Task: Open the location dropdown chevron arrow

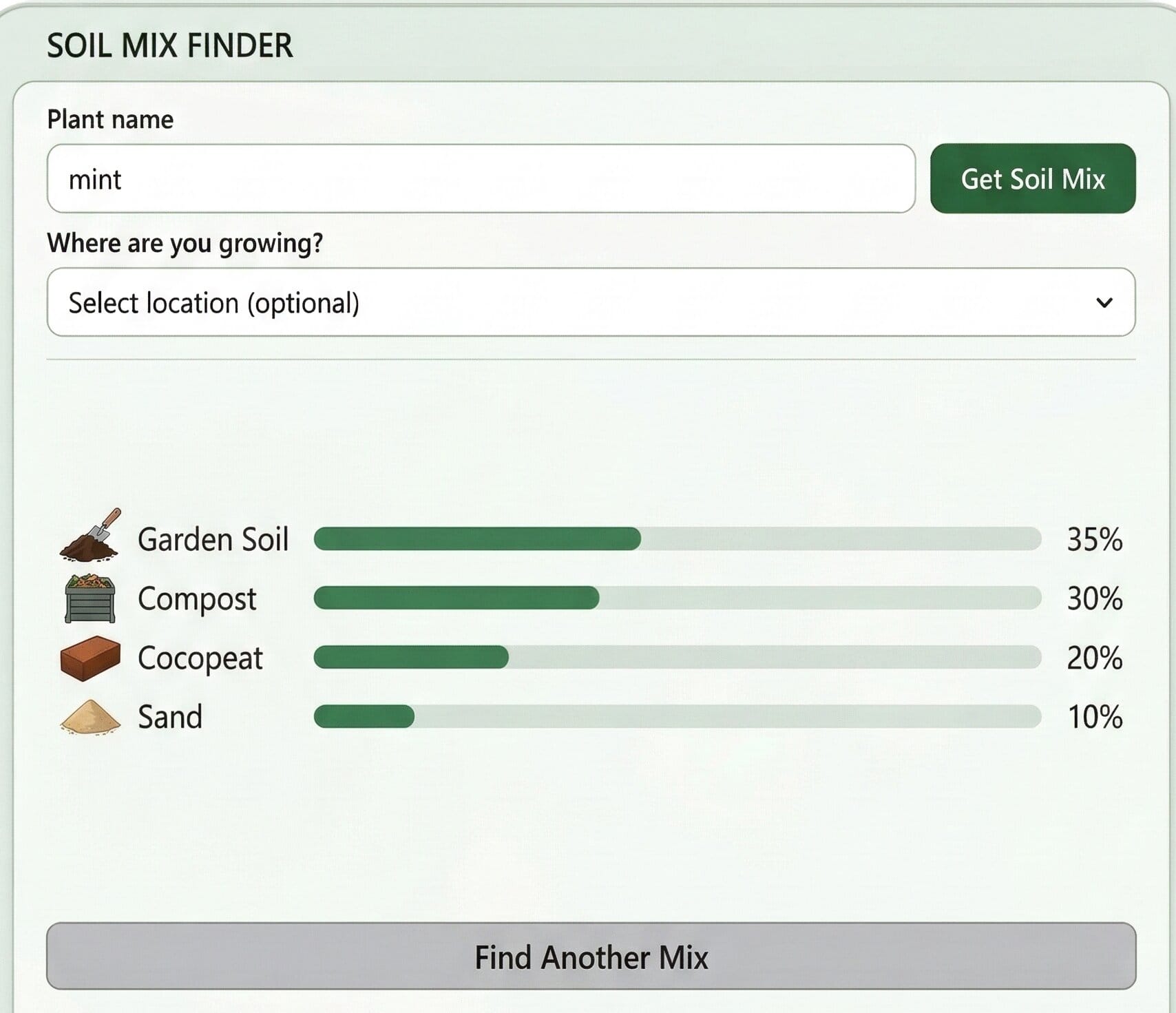Action: tap(1104, 302)
